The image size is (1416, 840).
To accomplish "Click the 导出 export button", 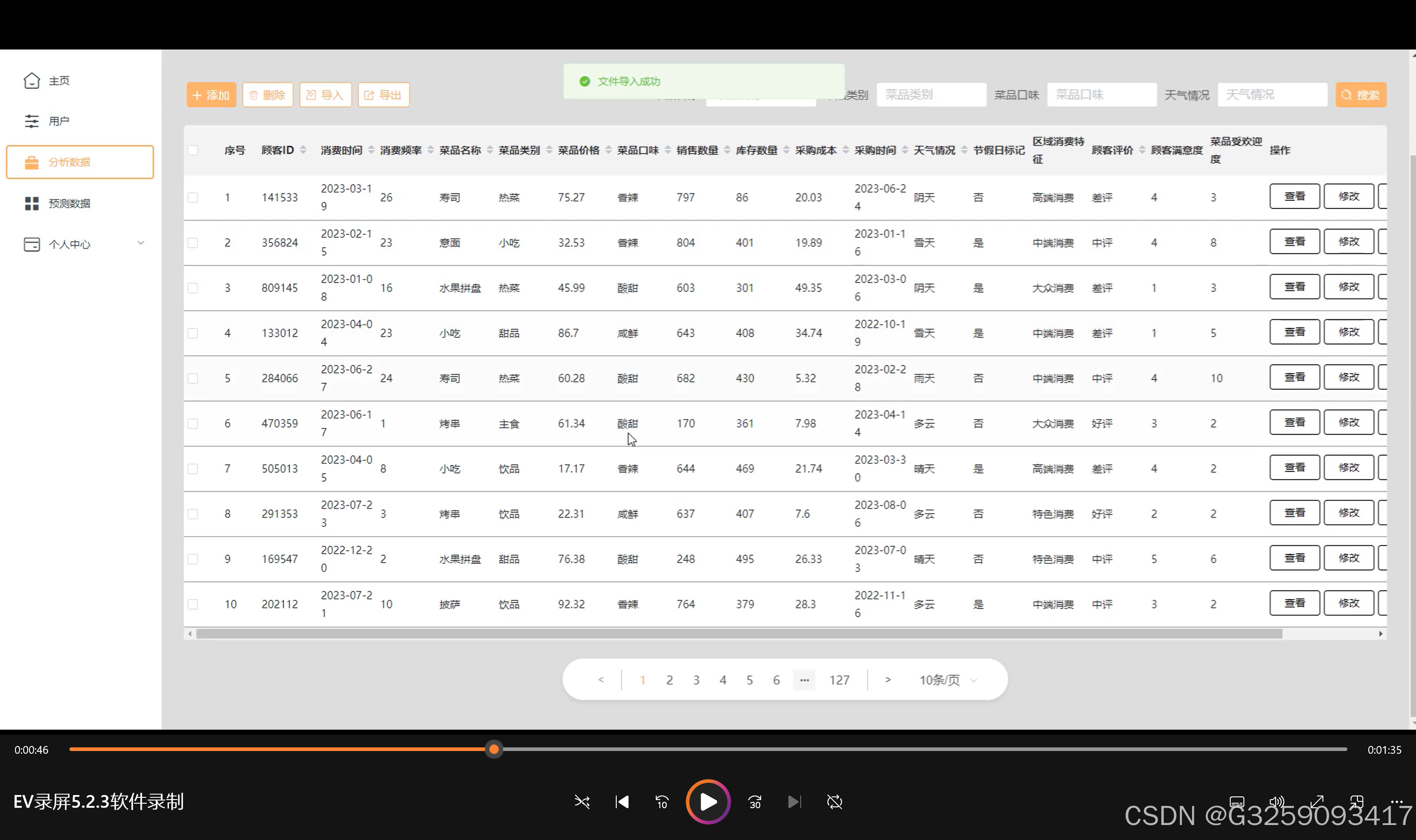I will pos(383,94).
